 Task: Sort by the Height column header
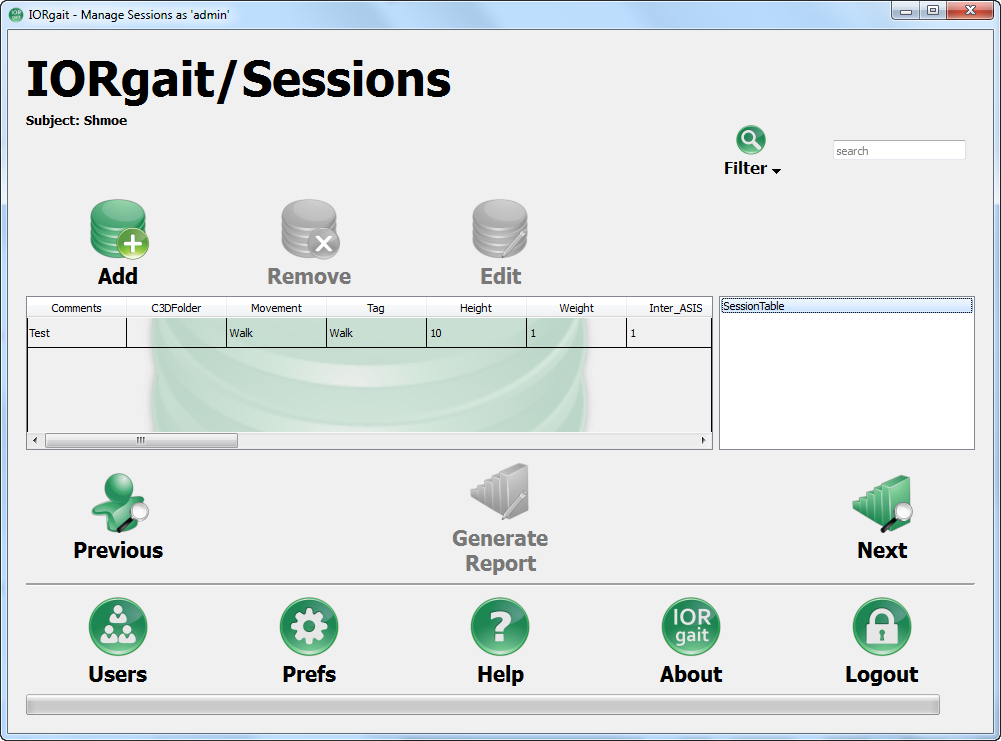click(476, 308)
